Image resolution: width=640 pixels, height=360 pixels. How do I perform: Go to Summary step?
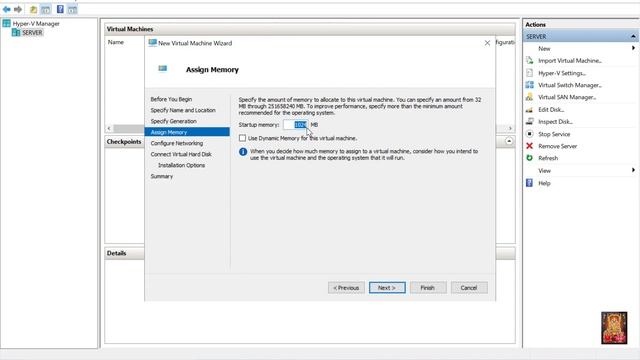[162, 176]
